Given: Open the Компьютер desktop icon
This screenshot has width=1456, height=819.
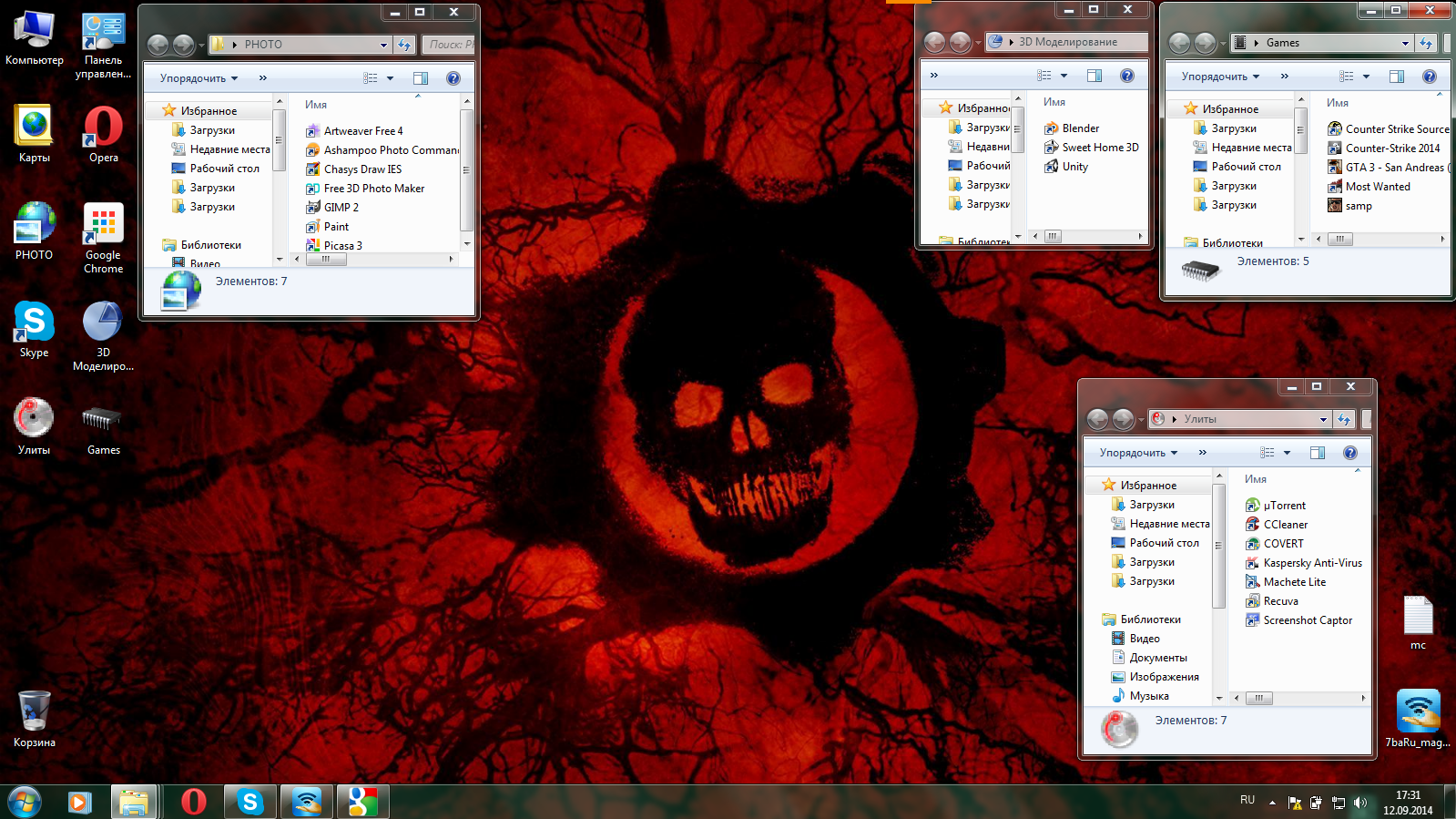Looking at the screenshot, I should point(34,38).
